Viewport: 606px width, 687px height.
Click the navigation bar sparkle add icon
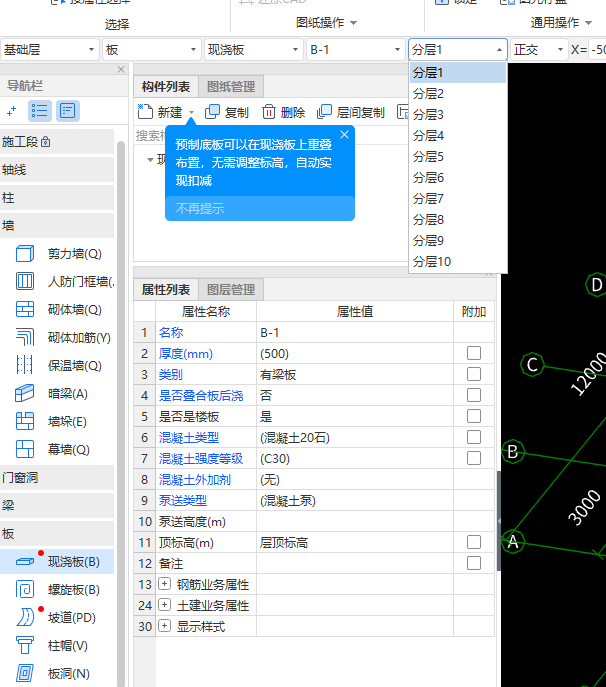pyautogui.click(x=12, y=111)
